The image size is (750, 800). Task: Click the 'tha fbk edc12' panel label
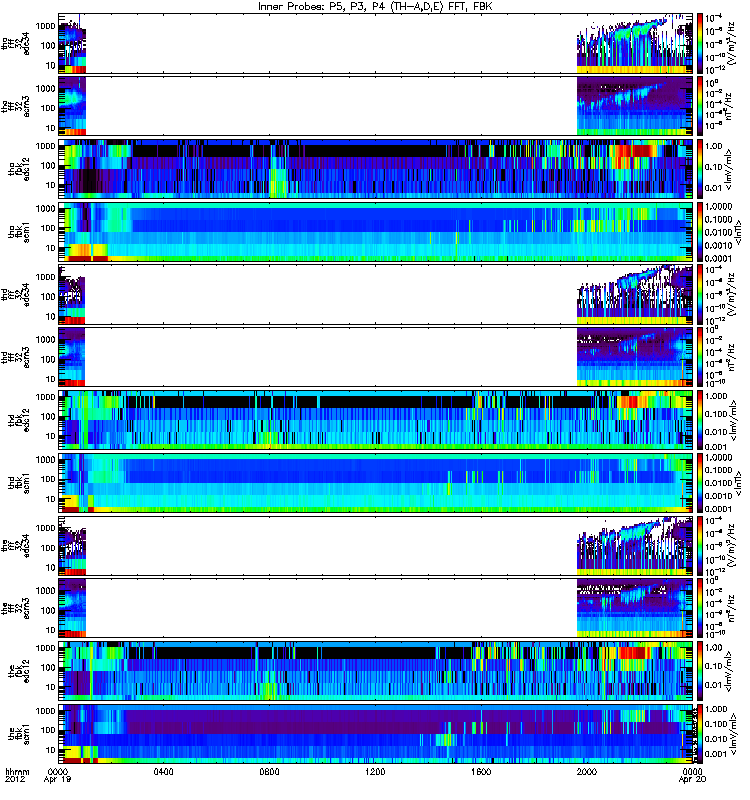click(19, 169)
